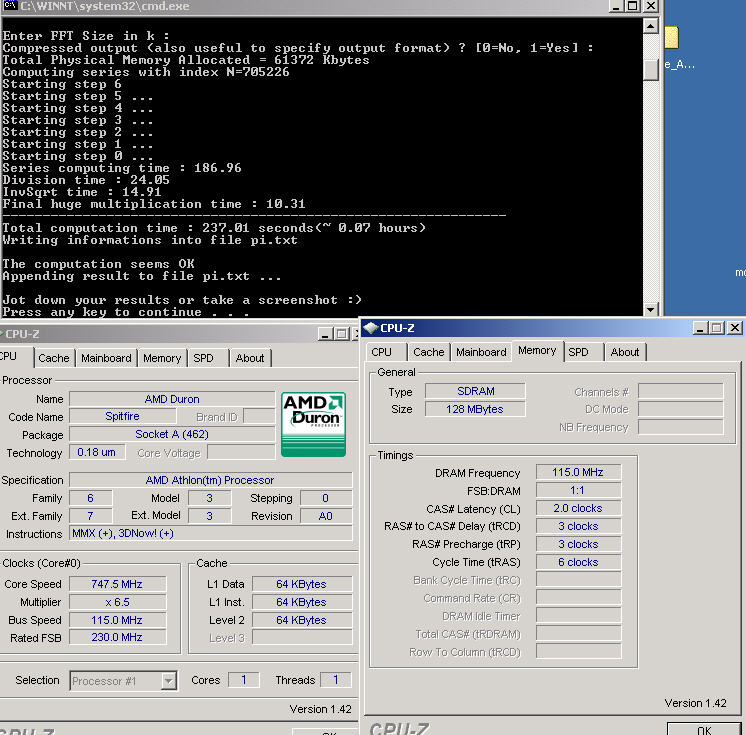Viewport: 746px width, 735px height.
Task: Click the Cycle Time 6 clocks value
Action: [578, 562]
